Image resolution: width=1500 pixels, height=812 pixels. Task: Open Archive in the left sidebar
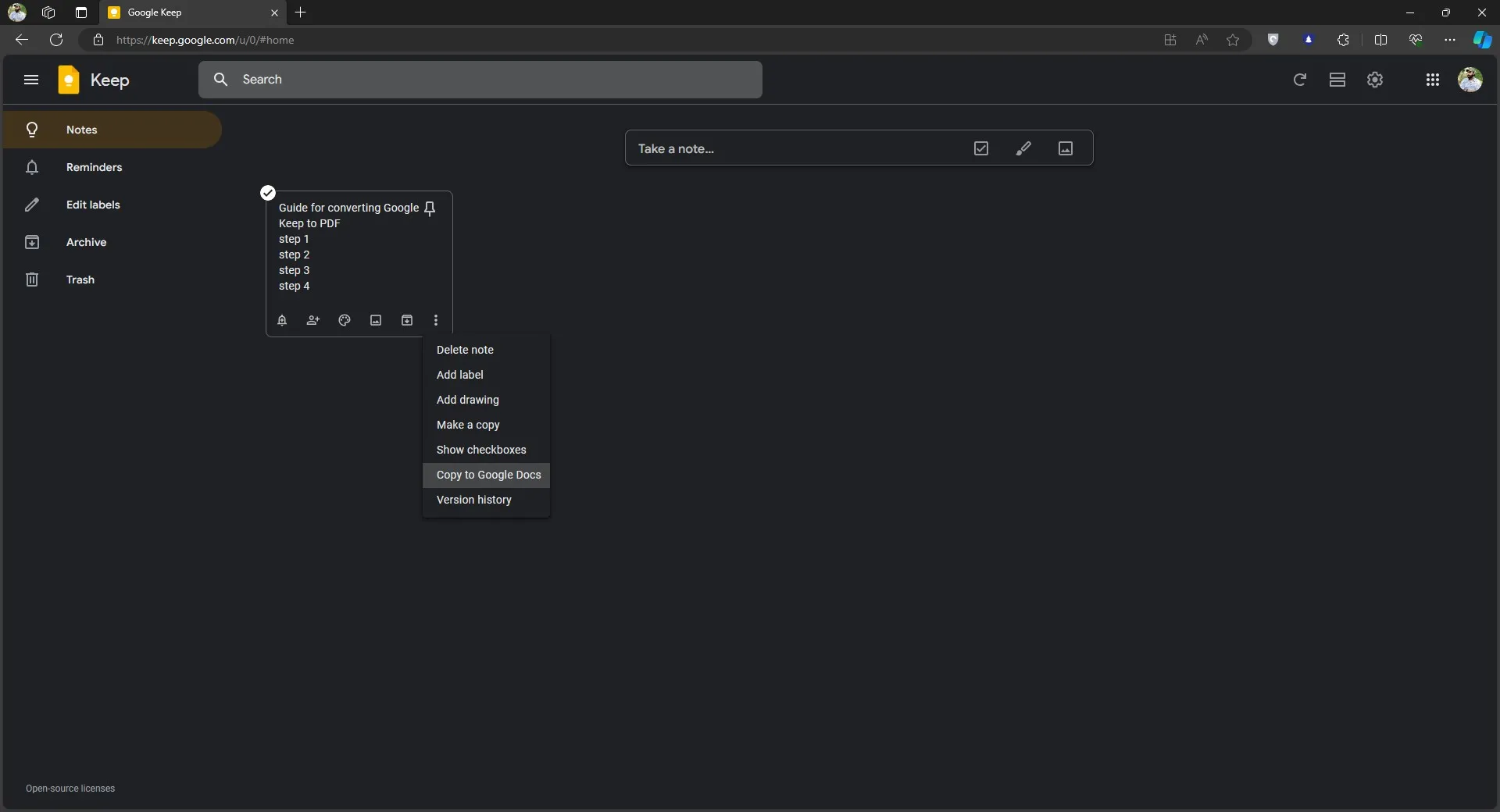click(x=86, y=242)
